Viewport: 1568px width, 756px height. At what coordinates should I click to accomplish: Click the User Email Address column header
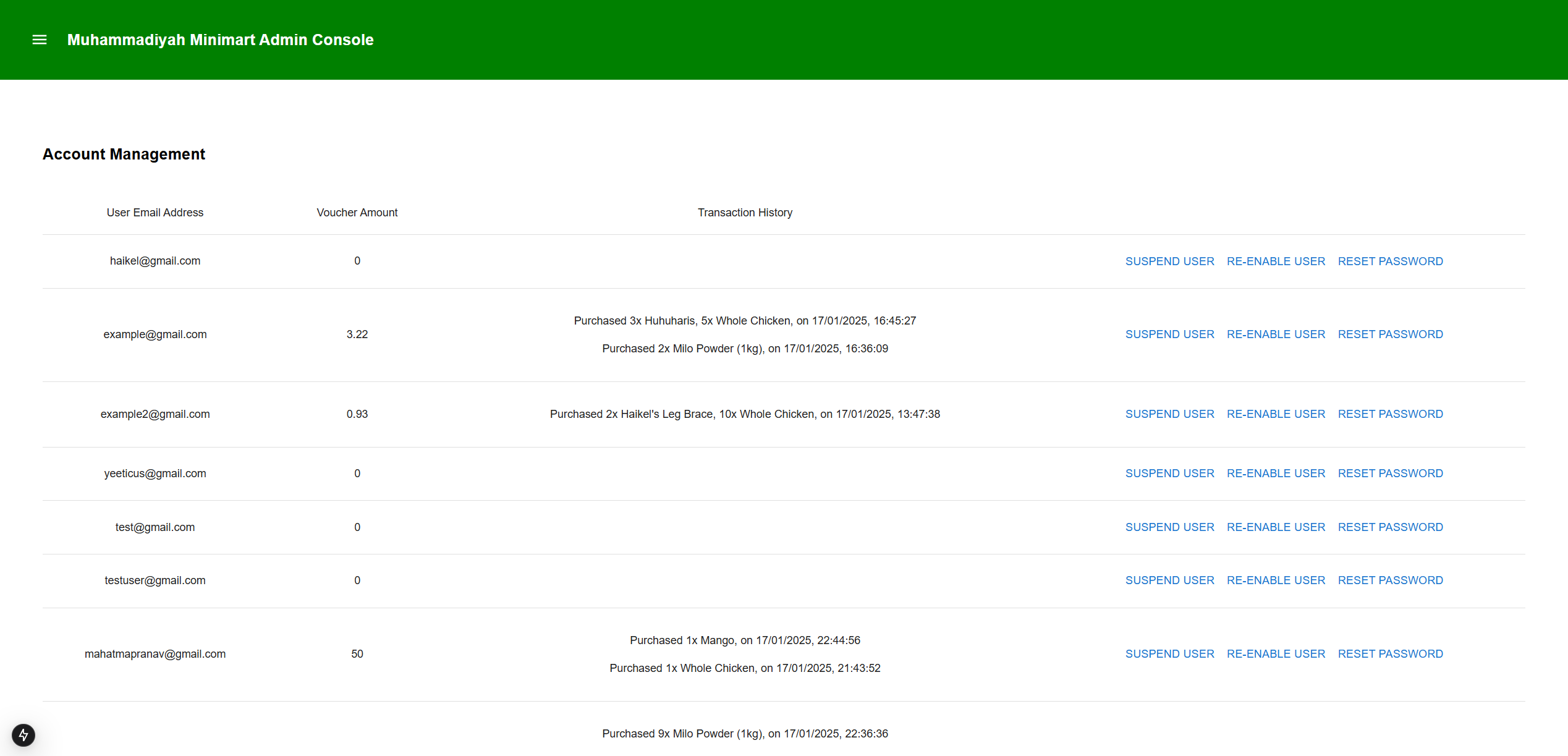pos(155,213)
